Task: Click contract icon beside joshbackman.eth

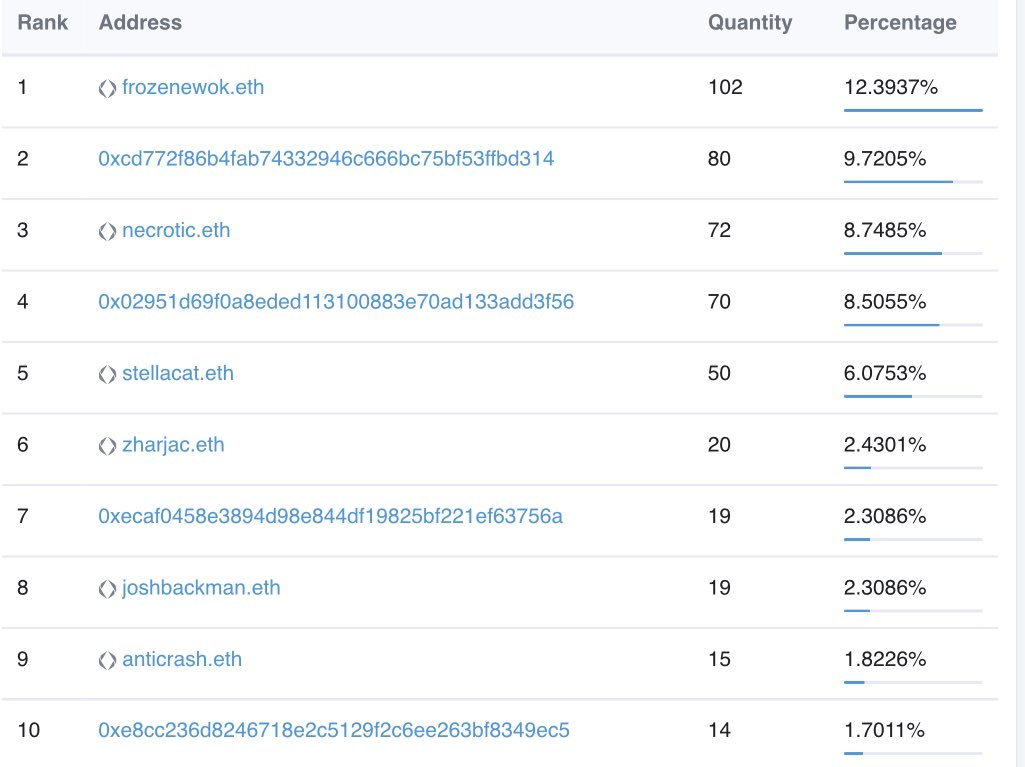Action: tap(107, 589)
